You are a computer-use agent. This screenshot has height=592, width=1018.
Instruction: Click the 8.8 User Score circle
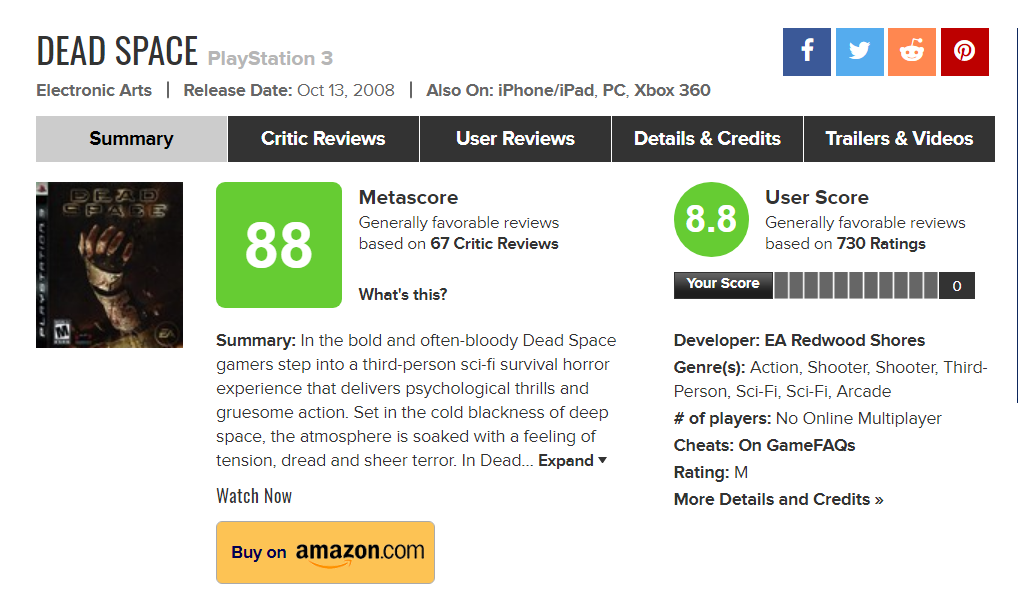click(711, 219)
